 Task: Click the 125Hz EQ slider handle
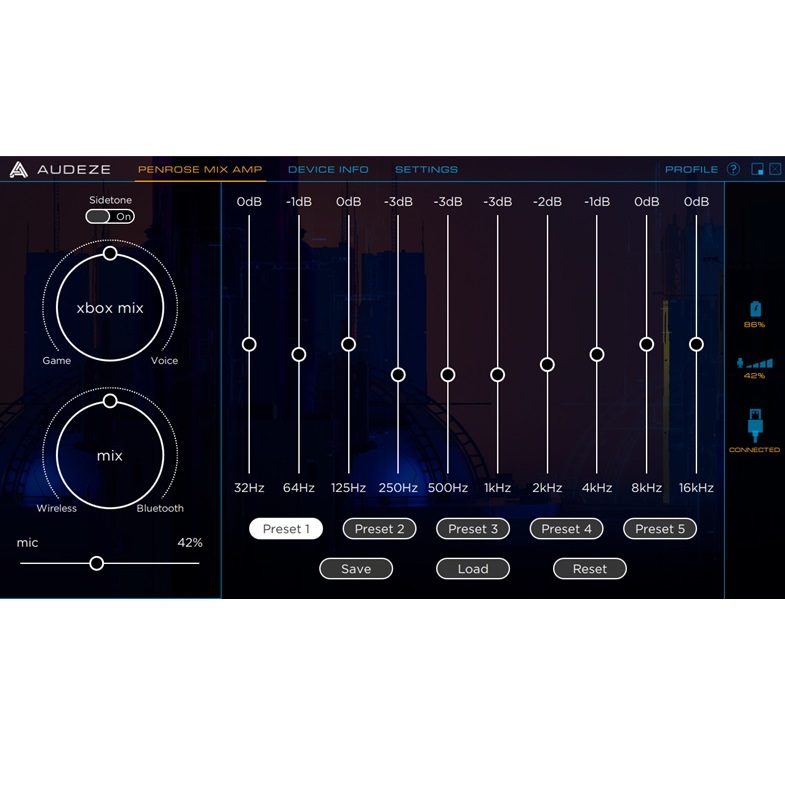click(x=348, y=344)
